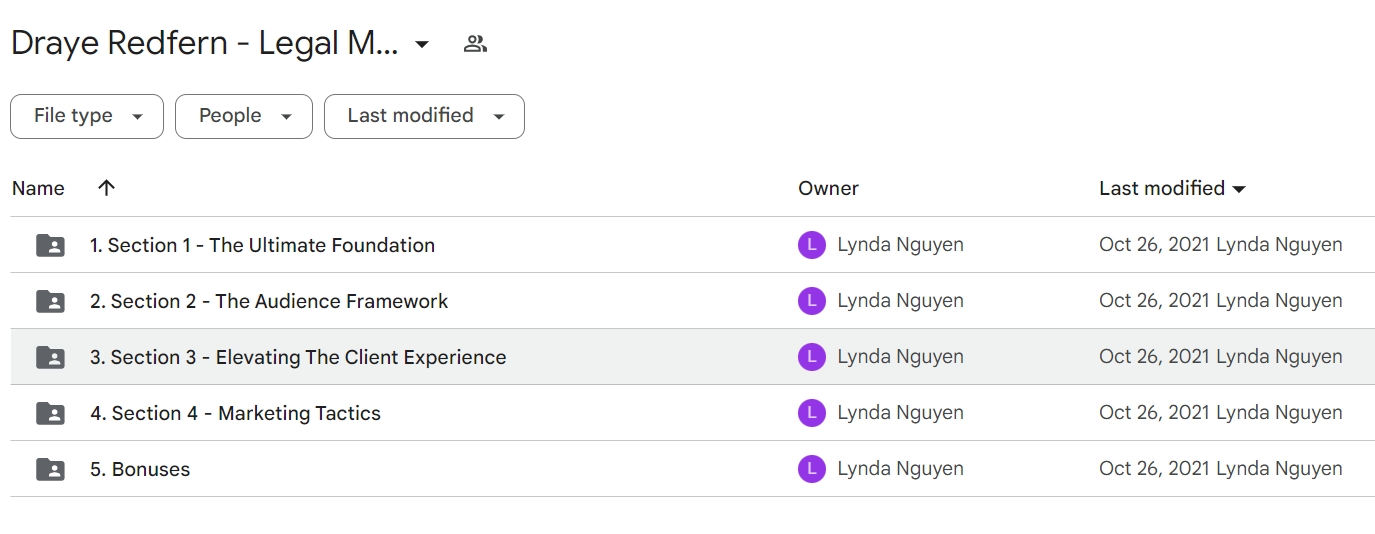Viewport: 1375px width, 534px height.
Task: Click the shared folder icon for Section 3
Action: 50,357
